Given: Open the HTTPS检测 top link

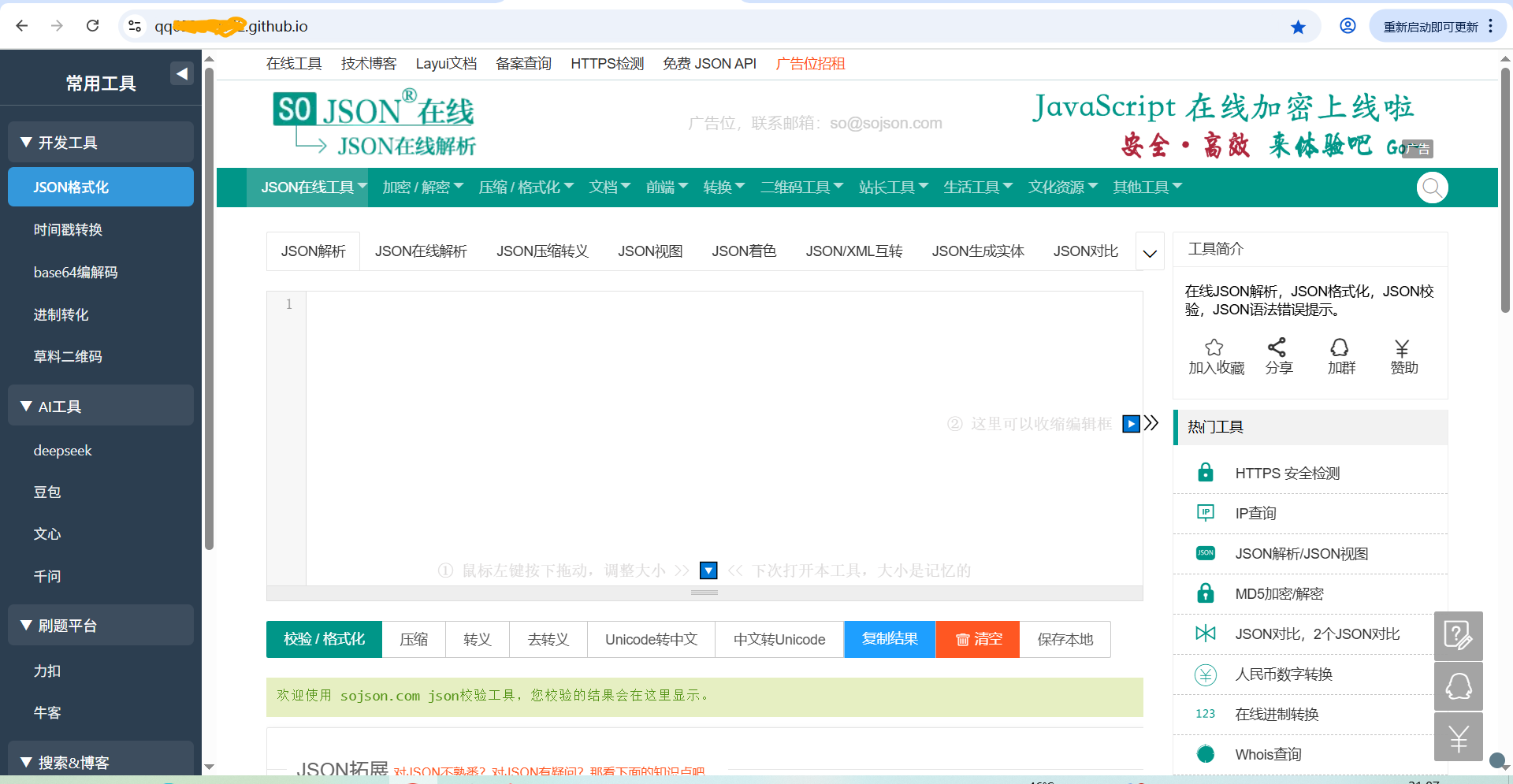Looking at the screenshot, I should (607, 64).
